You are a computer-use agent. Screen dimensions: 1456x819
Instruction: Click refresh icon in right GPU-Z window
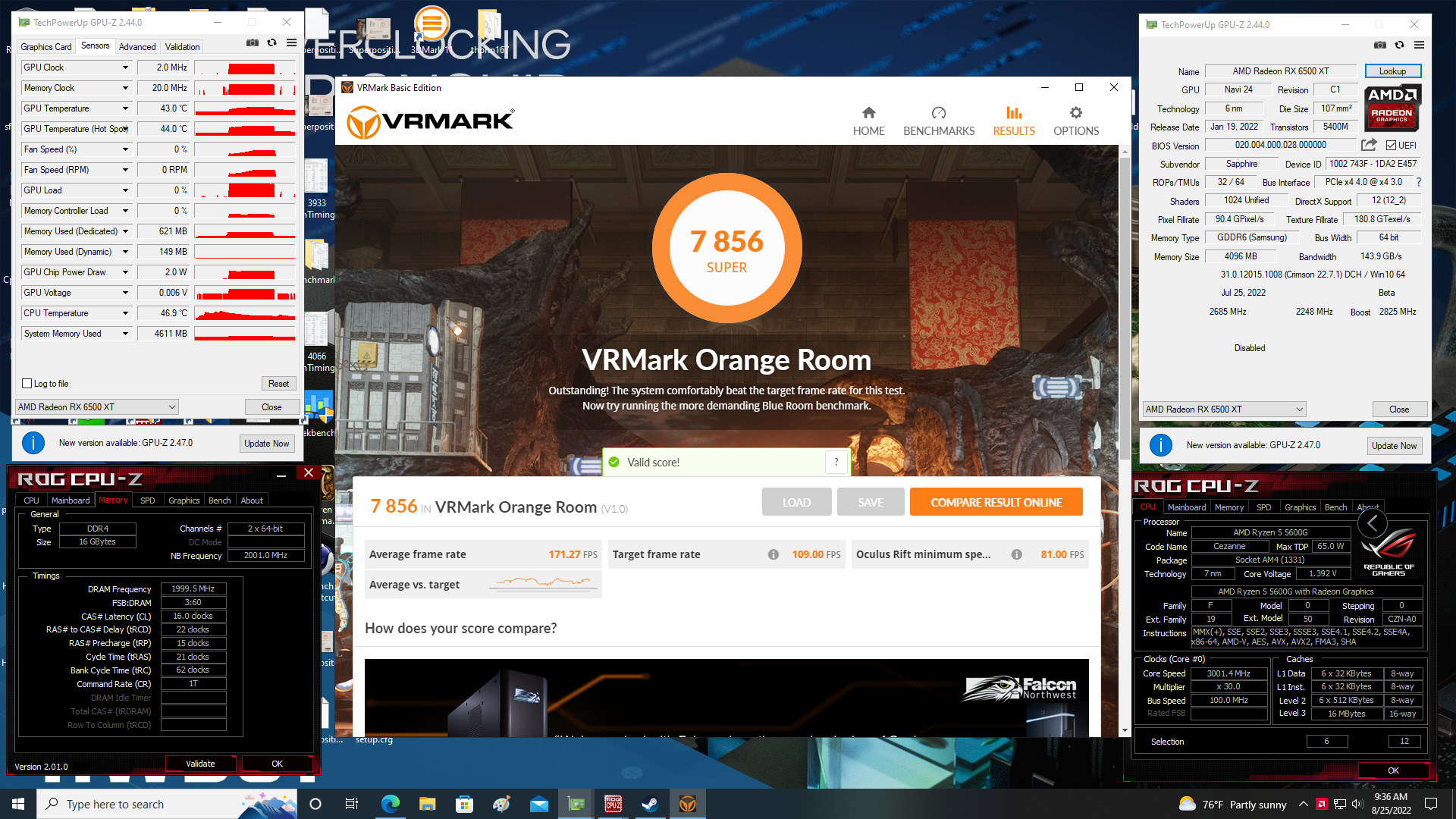[1400, 45]
